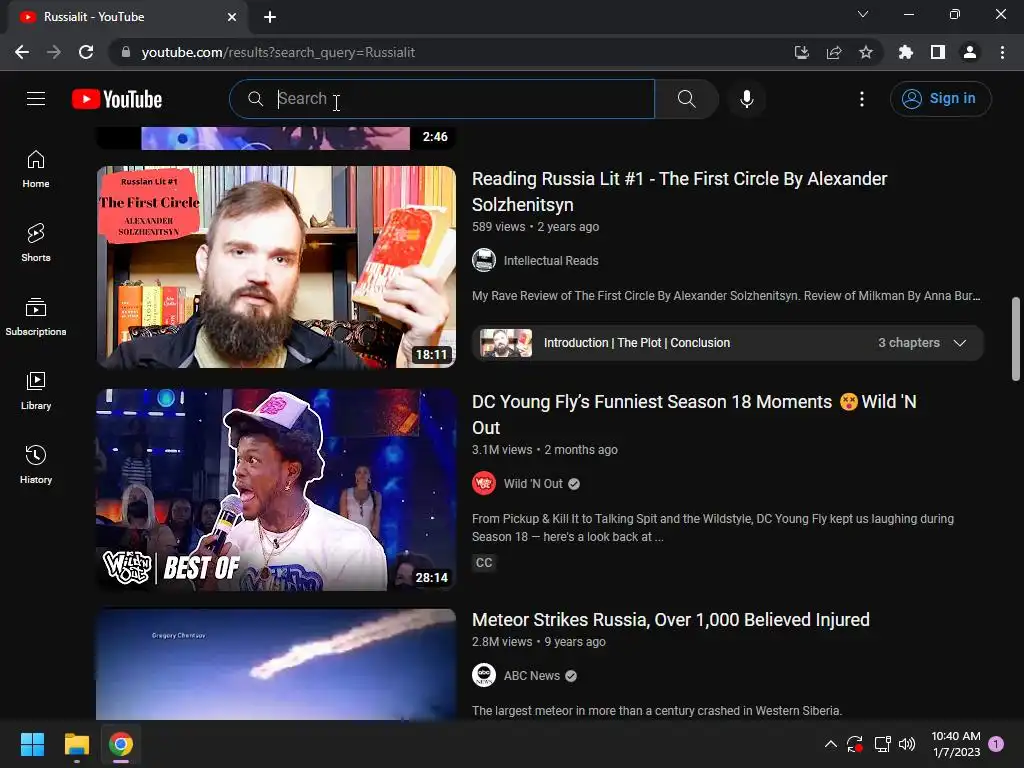The image size is (1024, 768).
Task: Click the install app icon in address bar
Action: coord(801,52)
